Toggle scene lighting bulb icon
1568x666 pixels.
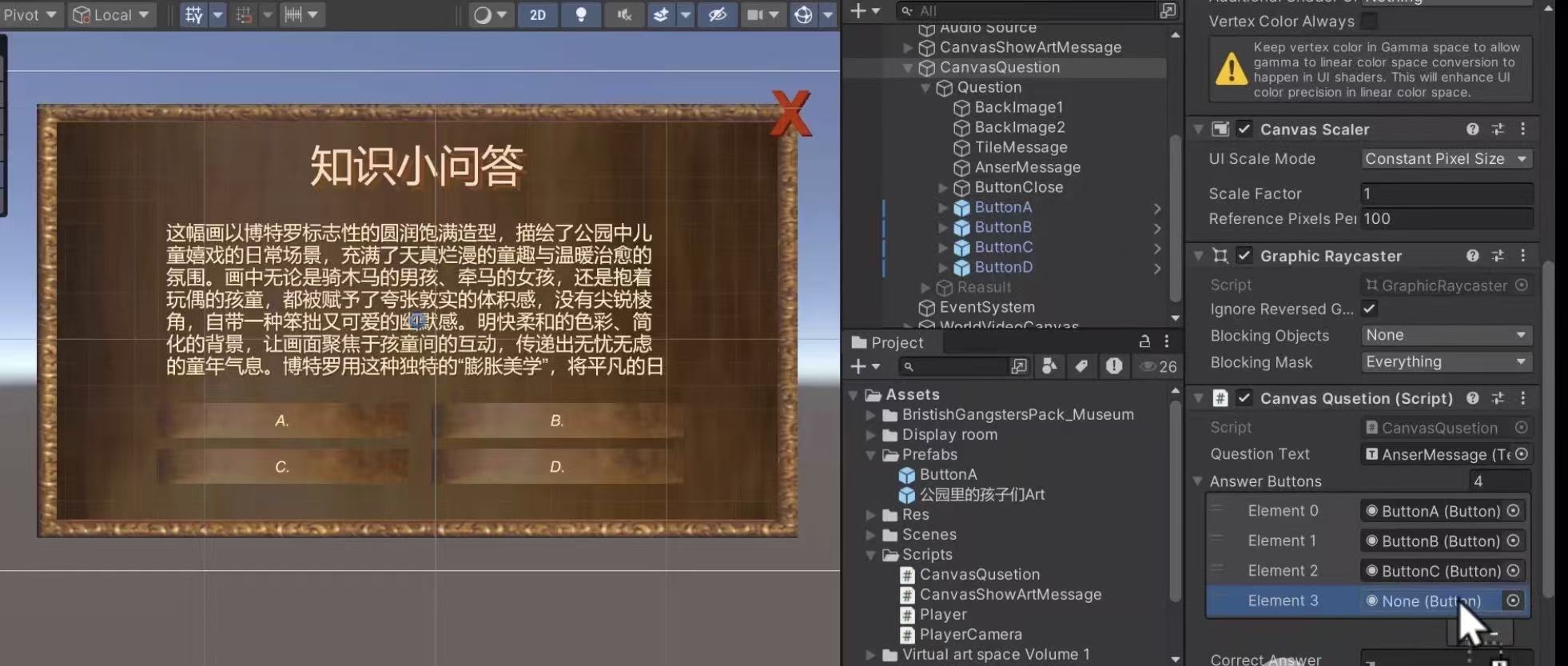(x=581, y=14)
